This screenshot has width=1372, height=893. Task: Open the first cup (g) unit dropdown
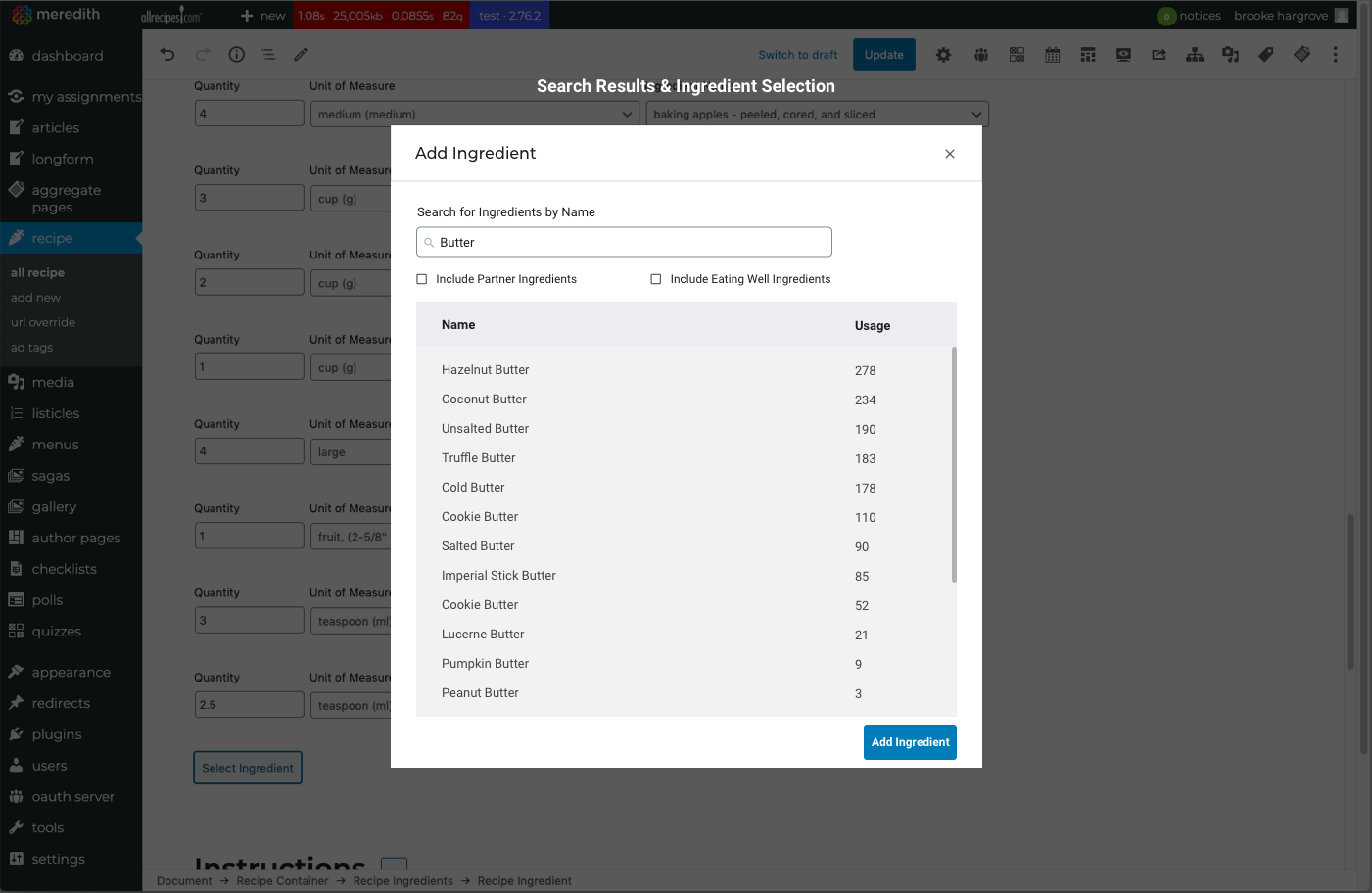pyautogui.click(x=351, y=199)
